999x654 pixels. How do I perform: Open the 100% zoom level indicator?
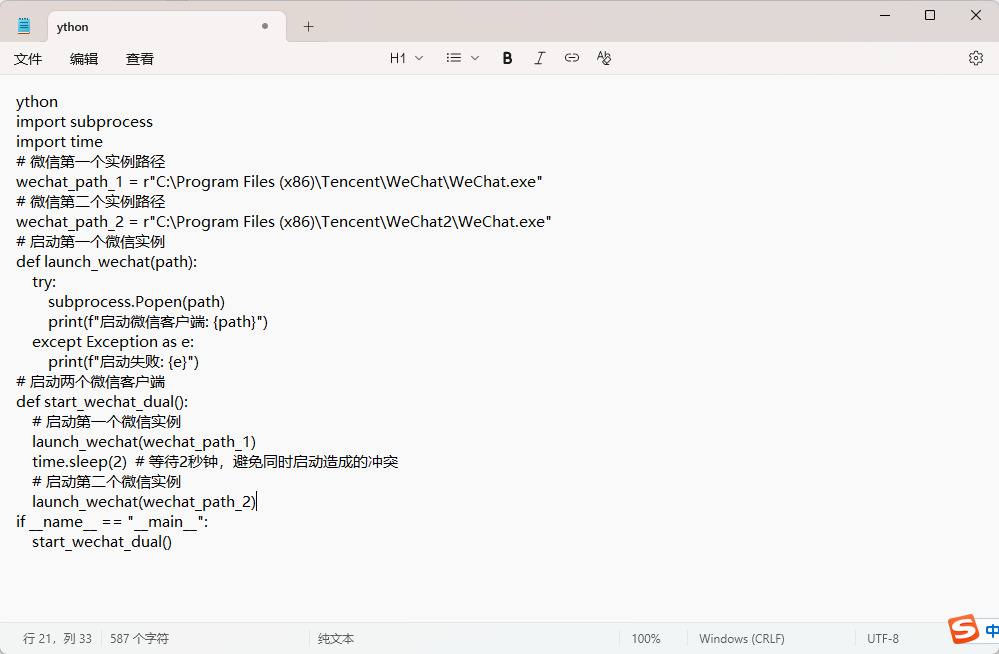click(645, 638)
